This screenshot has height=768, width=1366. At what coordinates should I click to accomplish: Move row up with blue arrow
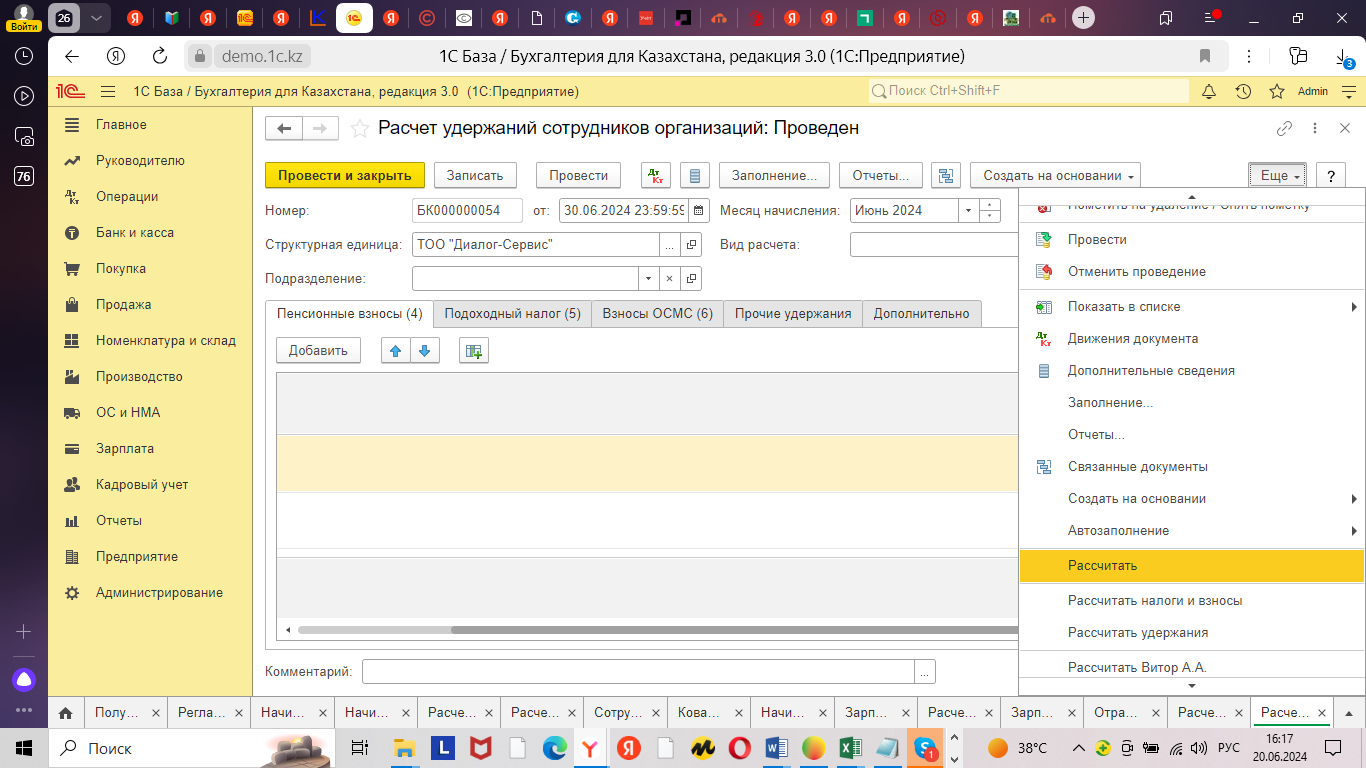[x=396, y=351]
